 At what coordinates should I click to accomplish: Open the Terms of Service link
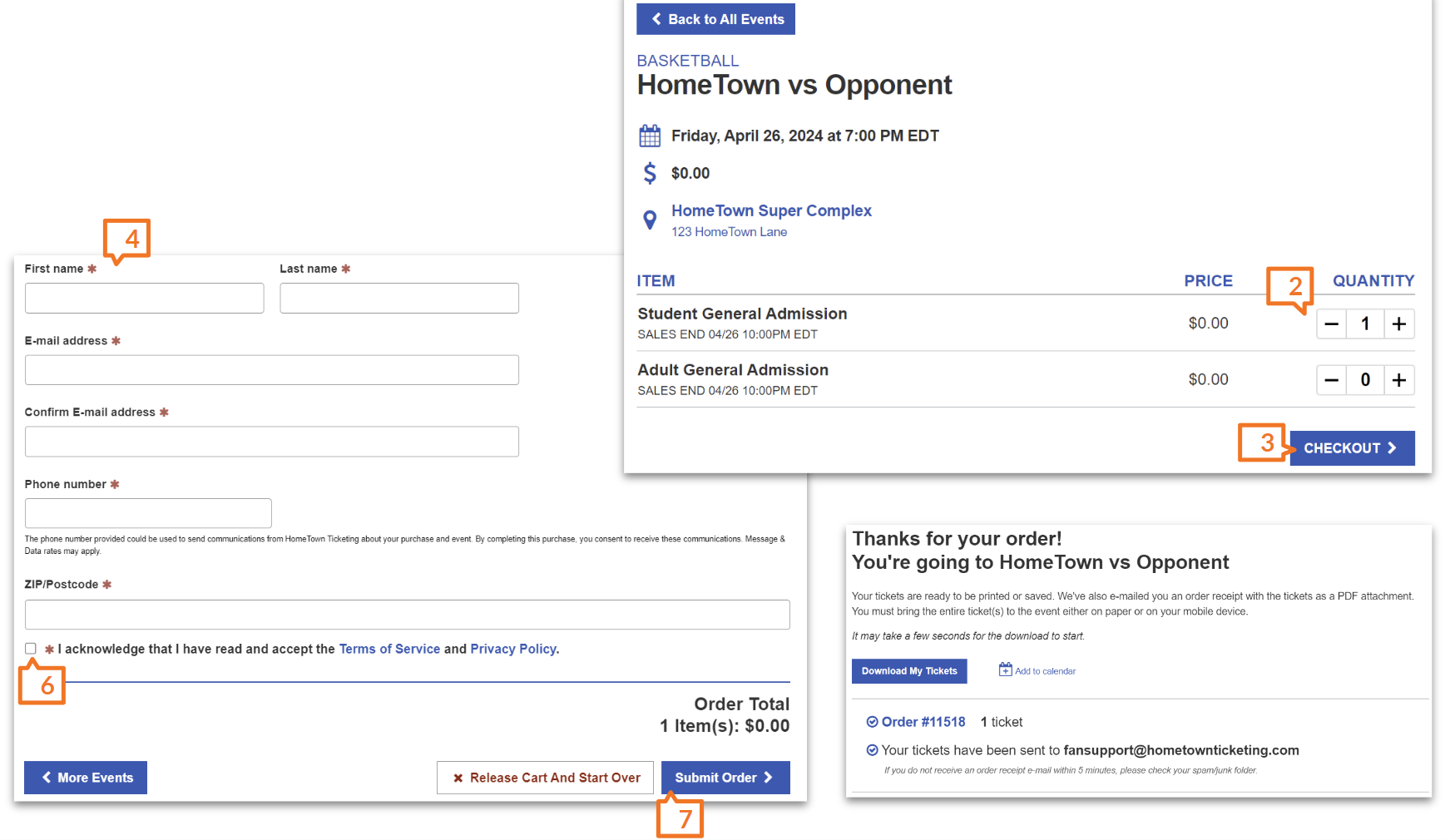(389, 649)
